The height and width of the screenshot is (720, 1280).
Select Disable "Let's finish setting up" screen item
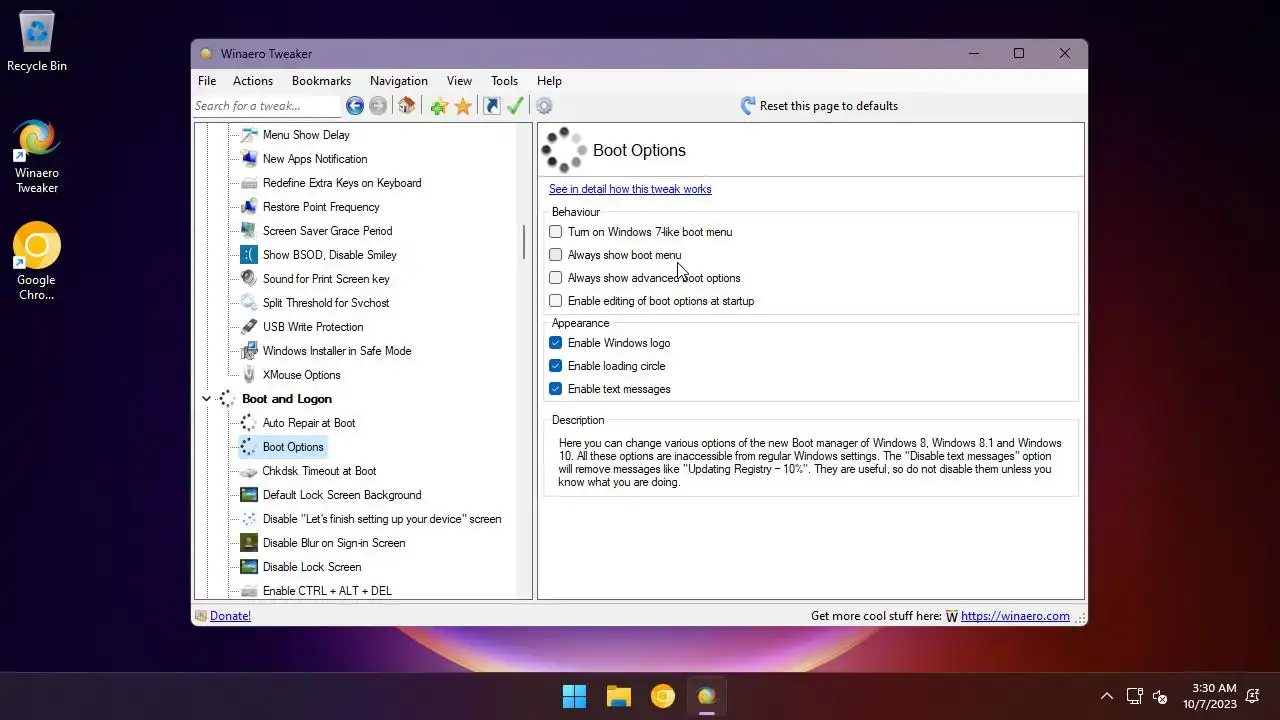(x=382, y=519)
